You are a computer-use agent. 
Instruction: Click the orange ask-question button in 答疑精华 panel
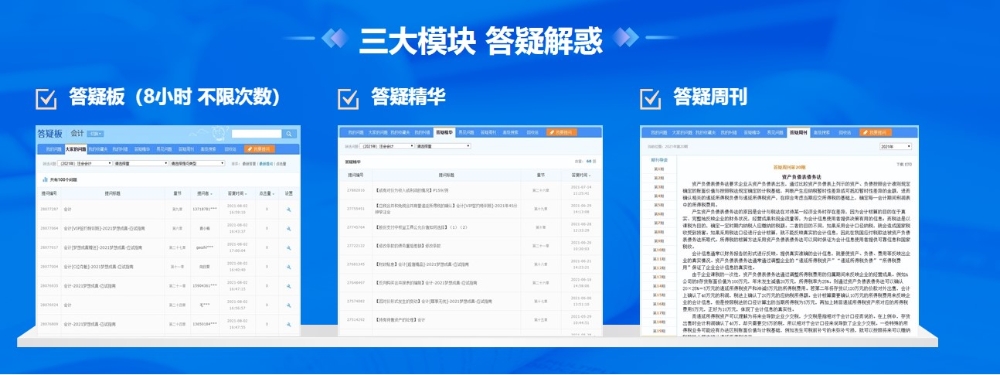click(x=562, y=133)
